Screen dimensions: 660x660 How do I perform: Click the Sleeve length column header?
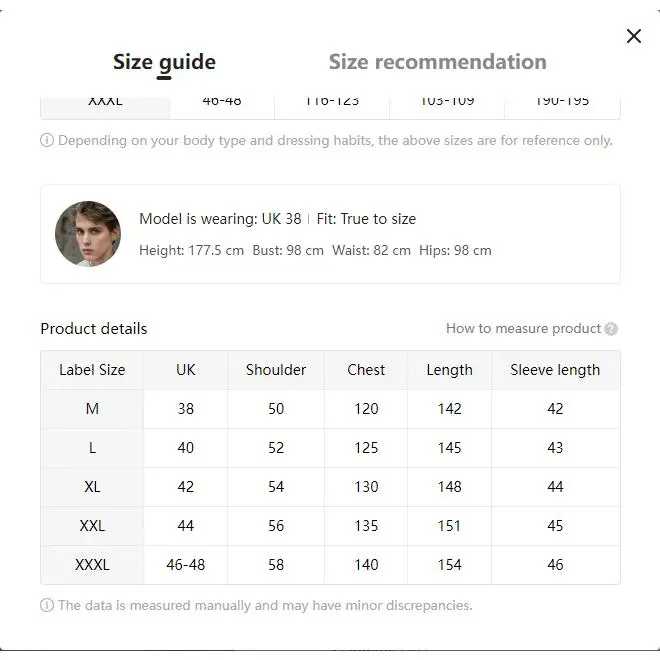click(x=555, y=370)
